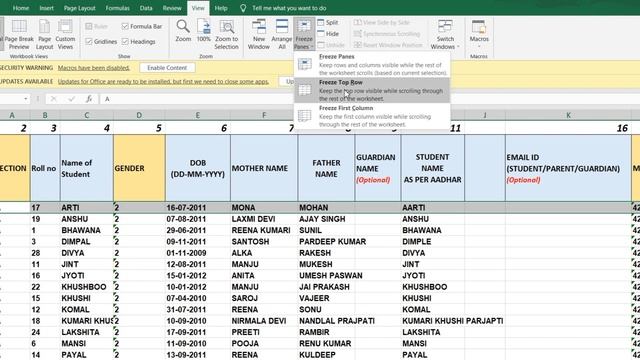Select student name cell ARTI

[x=87, y=207]
